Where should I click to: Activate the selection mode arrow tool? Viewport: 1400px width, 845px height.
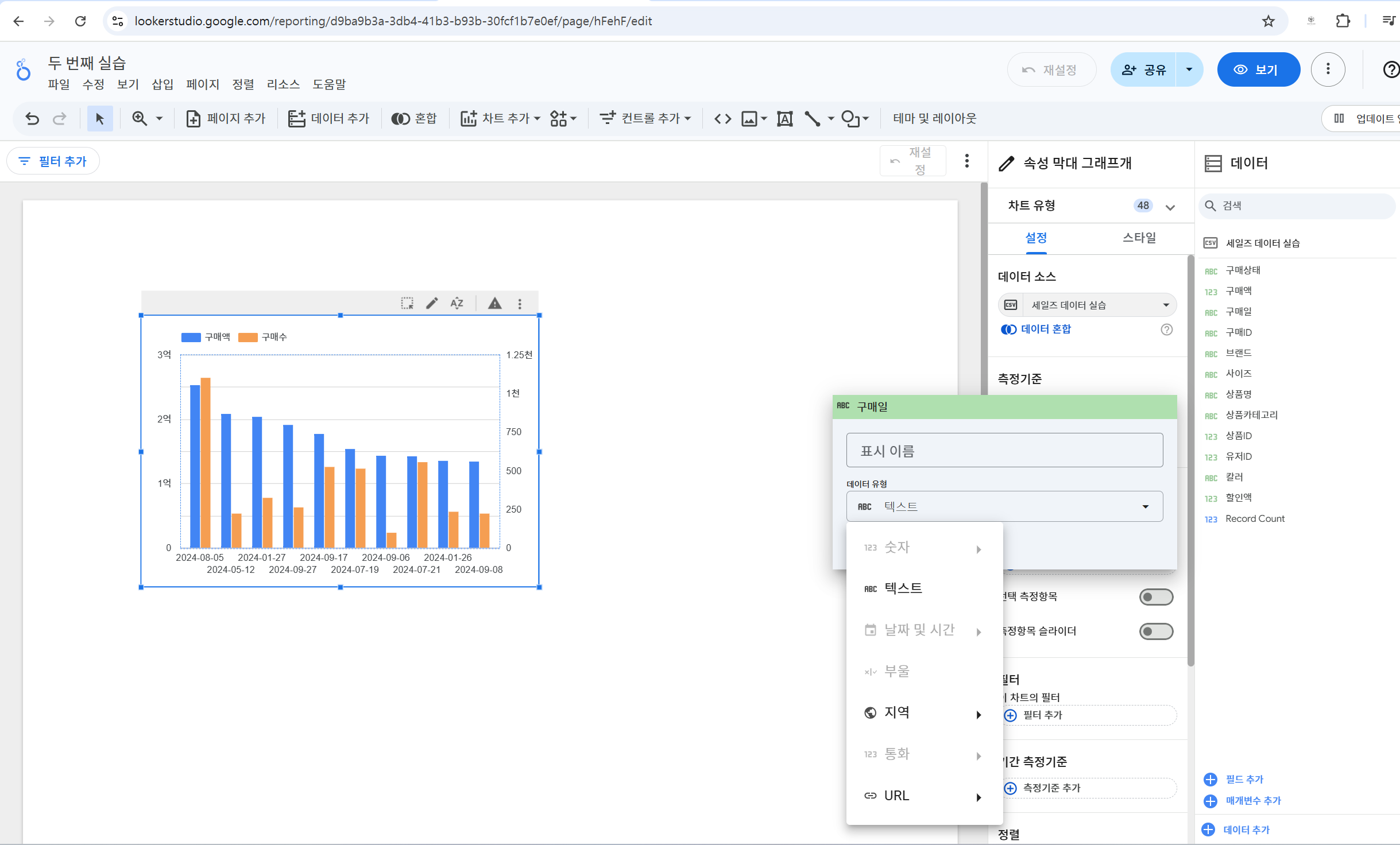pos(100,119)
